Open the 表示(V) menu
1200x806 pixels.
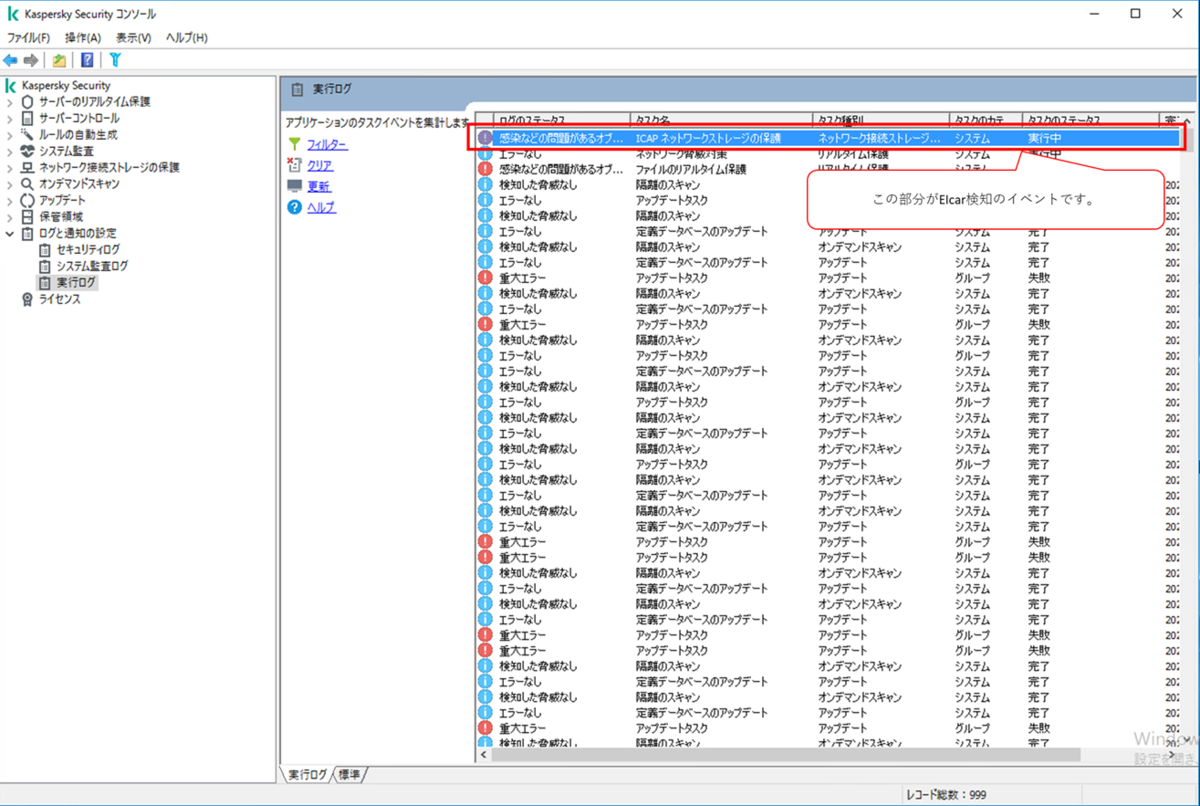[133, 37]
